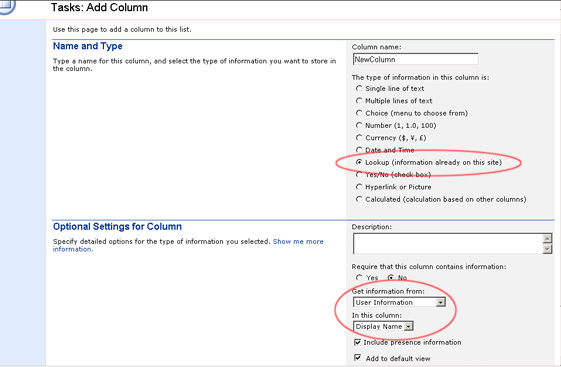
Task: Pick the Date and Time radio button
Action: pos(359,150)
